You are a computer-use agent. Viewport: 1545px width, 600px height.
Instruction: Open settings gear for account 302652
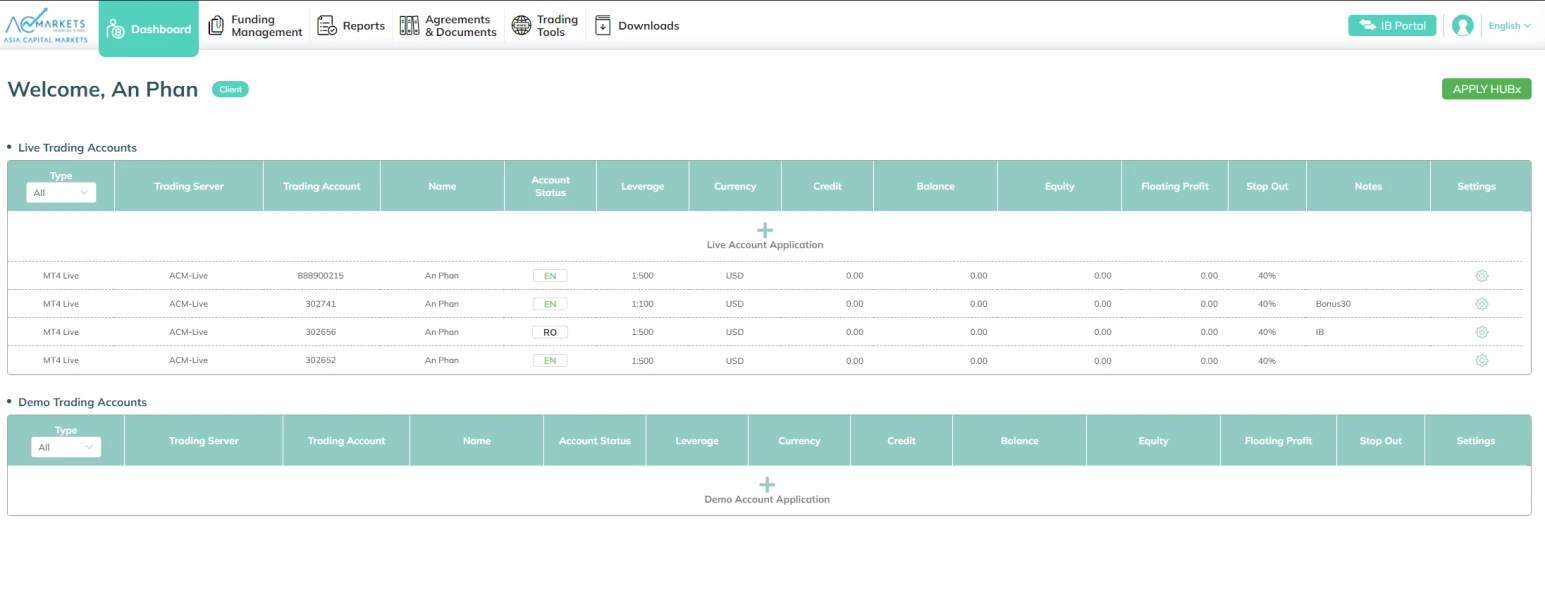click(1481, 360)
